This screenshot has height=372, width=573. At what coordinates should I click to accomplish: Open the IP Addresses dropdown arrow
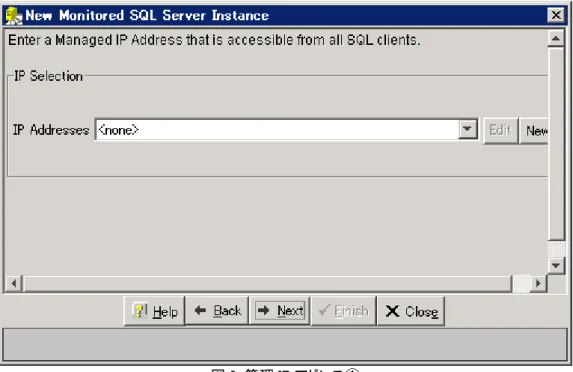pos(467,129)
